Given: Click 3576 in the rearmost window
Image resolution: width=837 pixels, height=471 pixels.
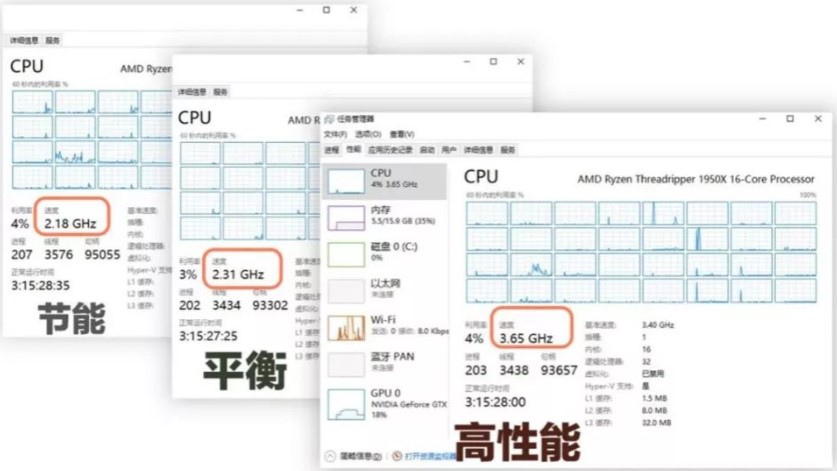Looking at the screenshot, I should 59,255.
